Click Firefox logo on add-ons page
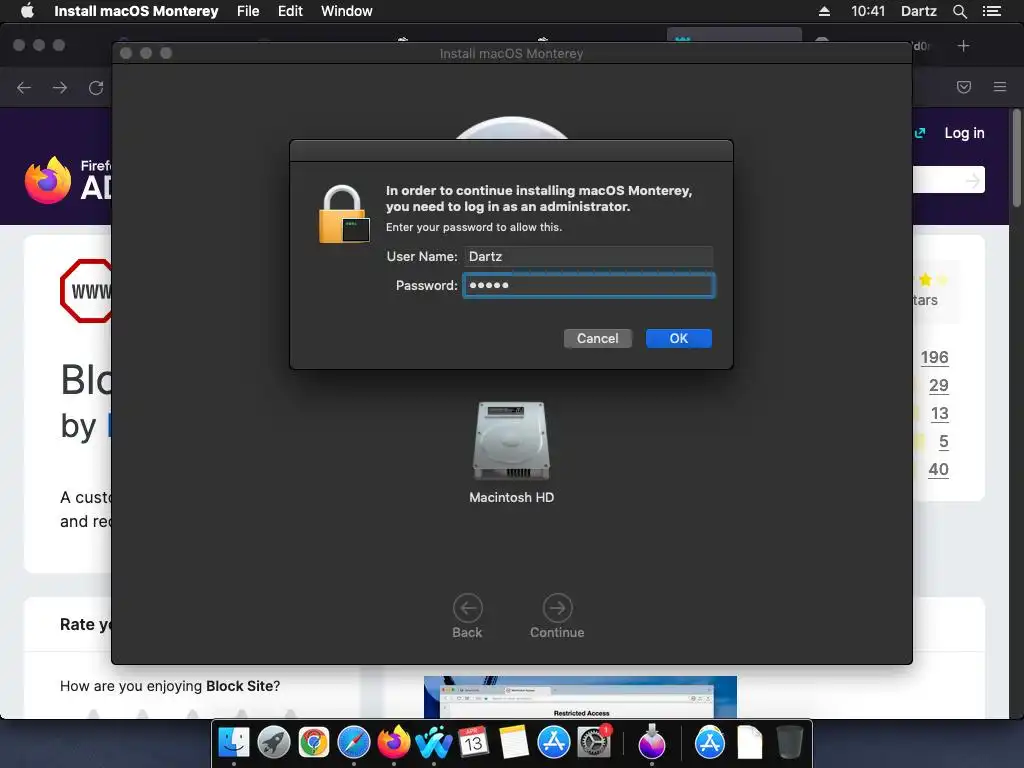Screen dimensions: 1024x768 point(48,181)
